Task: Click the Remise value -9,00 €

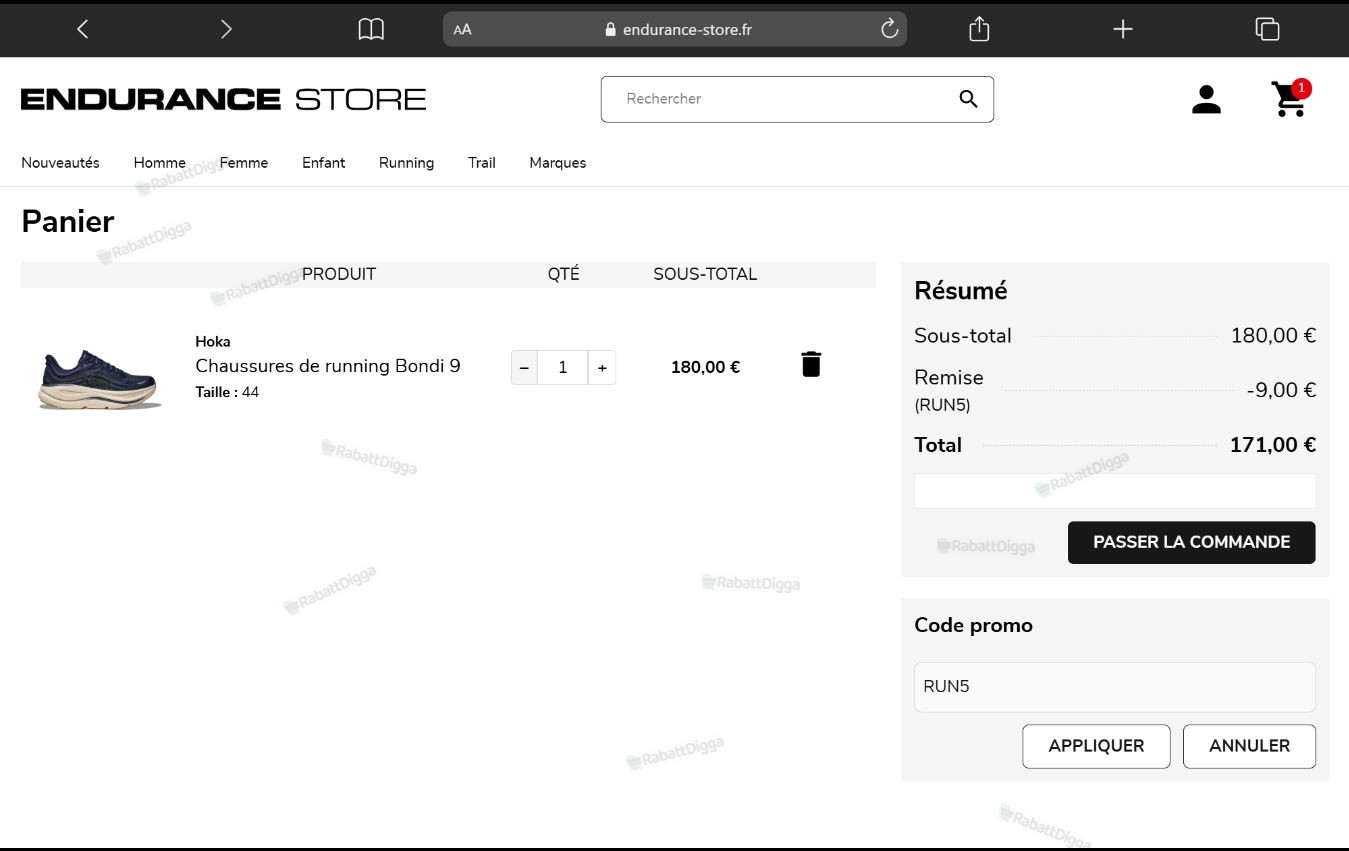Action: coord(1281,390)
